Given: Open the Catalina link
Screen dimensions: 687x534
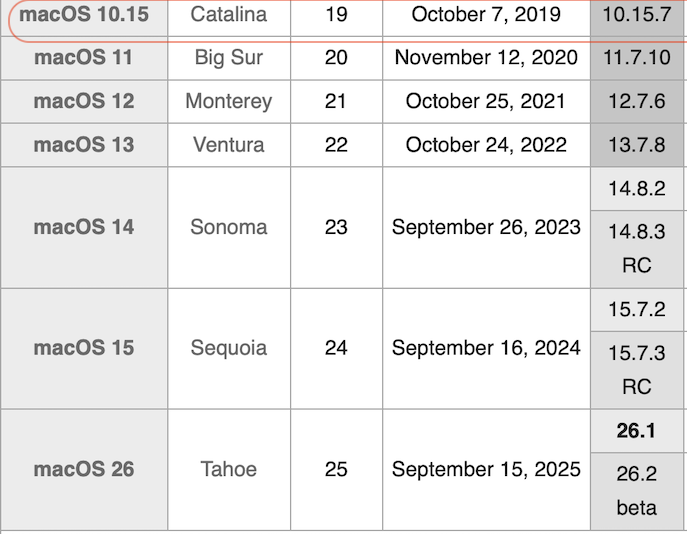Looking at the screenshot, I should click(x=228, y=14).
